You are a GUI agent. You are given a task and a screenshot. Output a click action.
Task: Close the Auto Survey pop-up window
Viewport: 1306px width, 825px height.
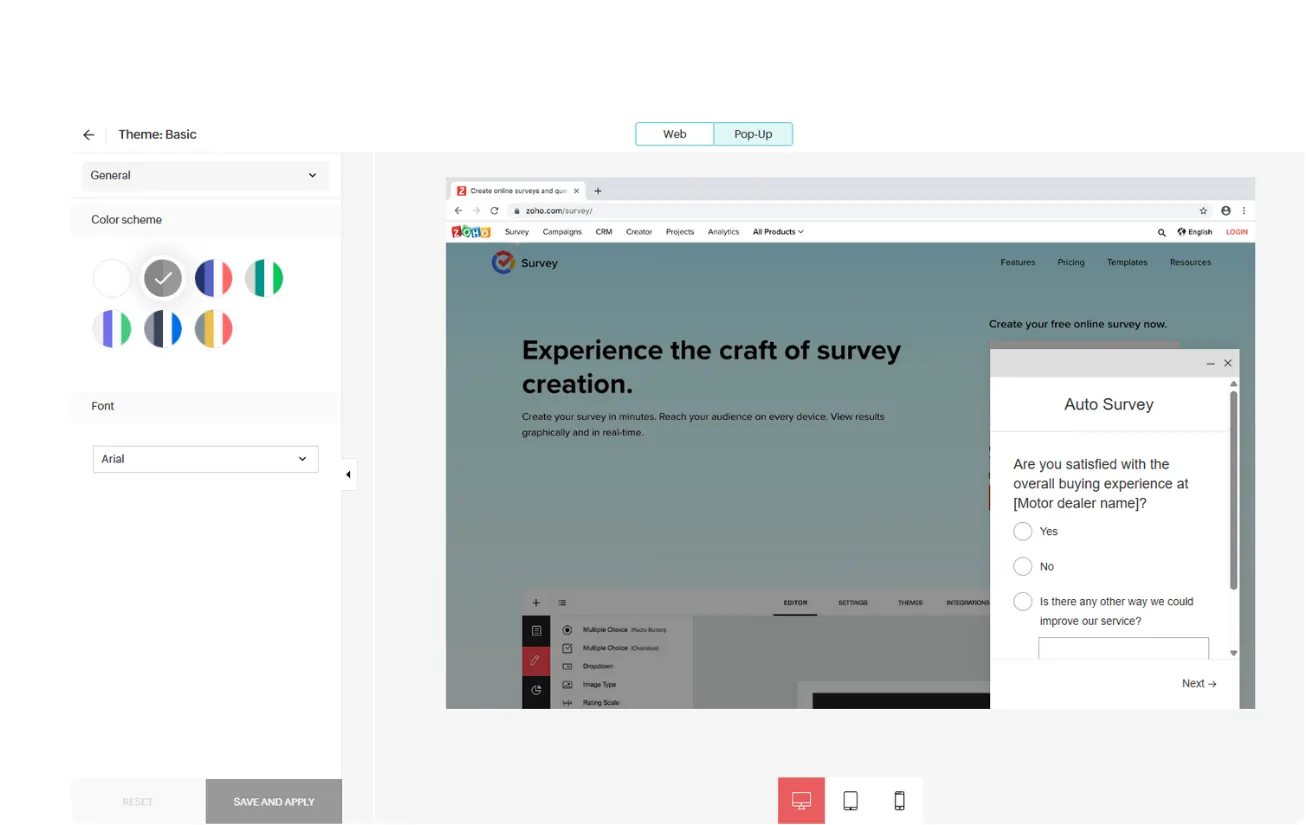coord(1228,364)
